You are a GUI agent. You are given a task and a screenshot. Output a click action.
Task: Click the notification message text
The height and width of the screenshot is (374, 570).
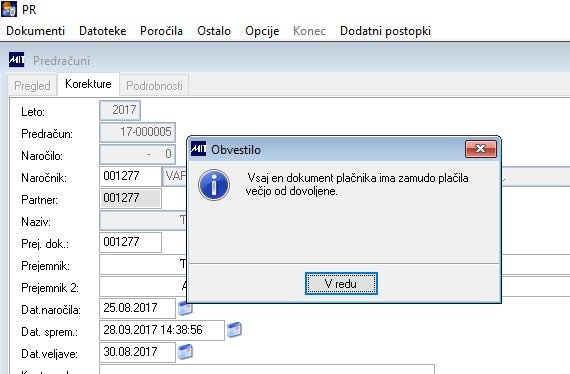click(357, 184)
